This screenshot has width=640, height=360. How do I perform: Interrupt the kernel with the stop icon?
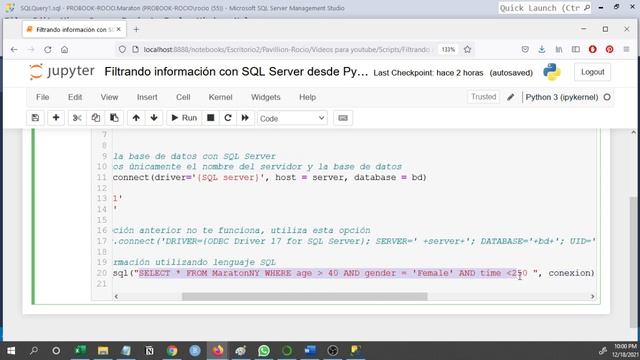coord(211,118)
